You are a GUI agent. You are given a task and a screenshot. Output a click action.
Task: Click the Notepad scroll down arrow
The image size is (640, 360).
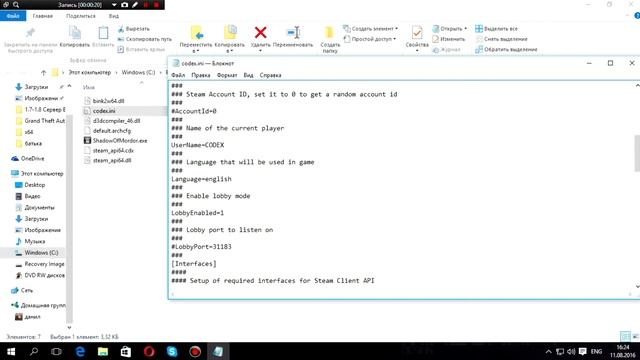point(637,287)
